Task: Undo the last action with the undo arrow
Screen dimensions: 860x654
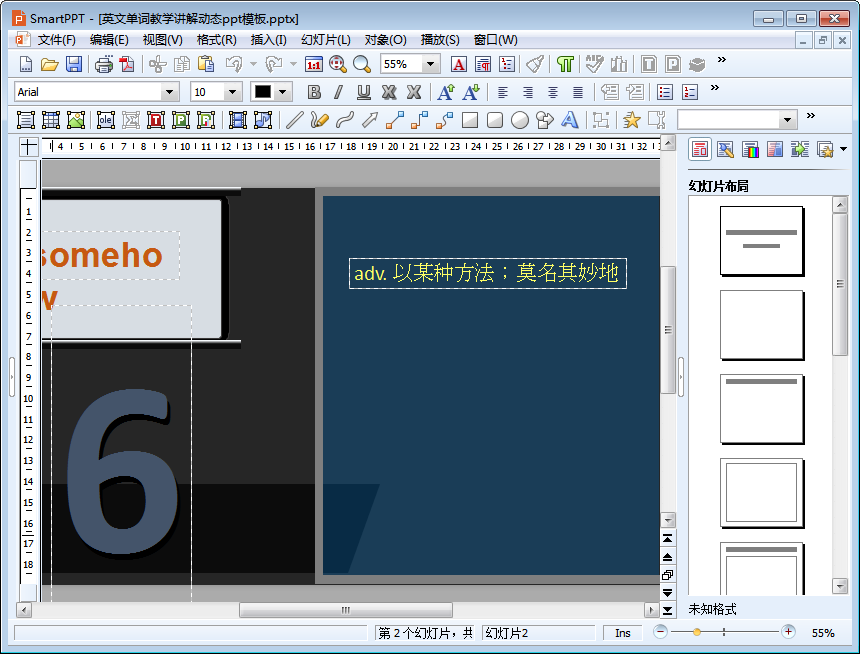Action: click(234, 64)
